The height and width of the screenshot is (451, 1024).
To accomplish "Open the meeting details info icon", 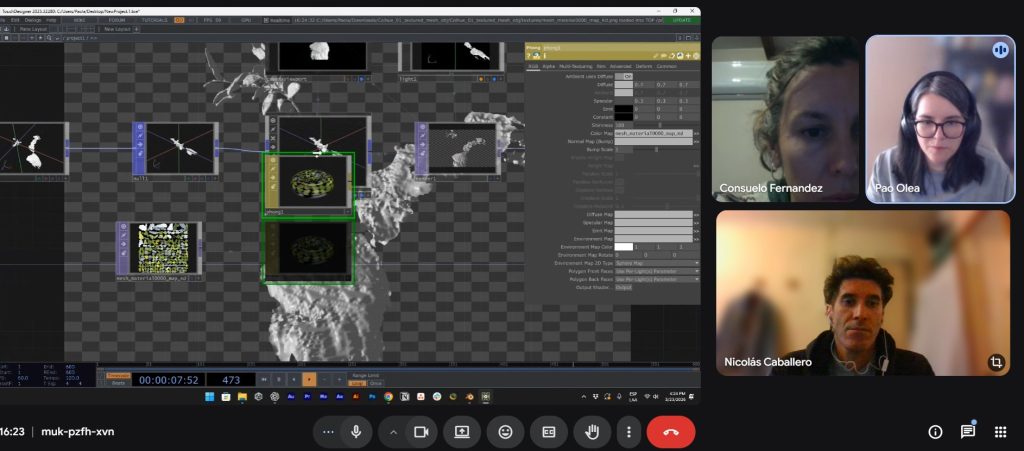I will [935, 432].
